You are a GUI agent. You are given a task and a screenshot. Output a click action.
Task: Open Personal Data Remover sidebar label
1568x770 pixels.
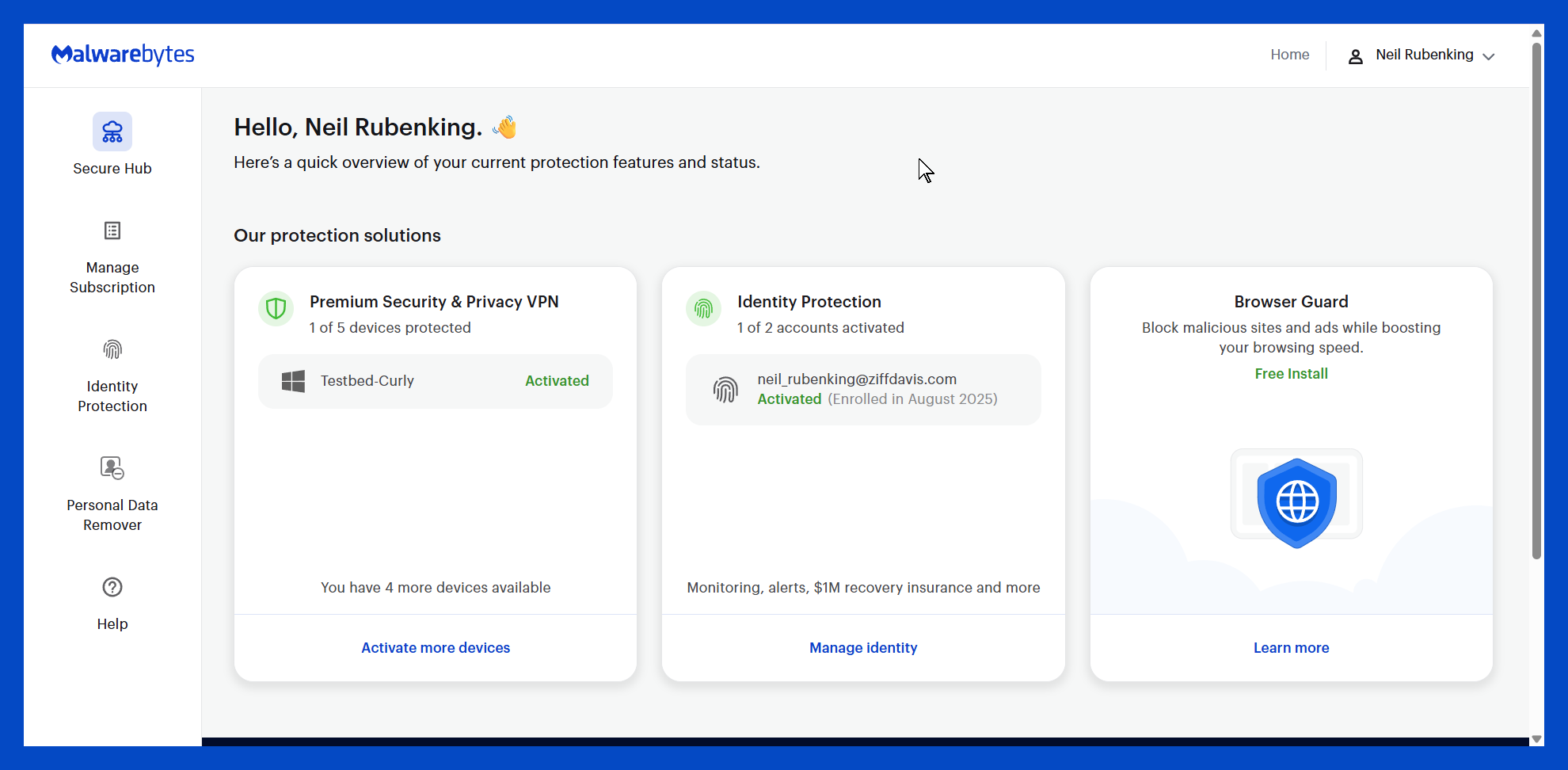(x=112, y=515)
